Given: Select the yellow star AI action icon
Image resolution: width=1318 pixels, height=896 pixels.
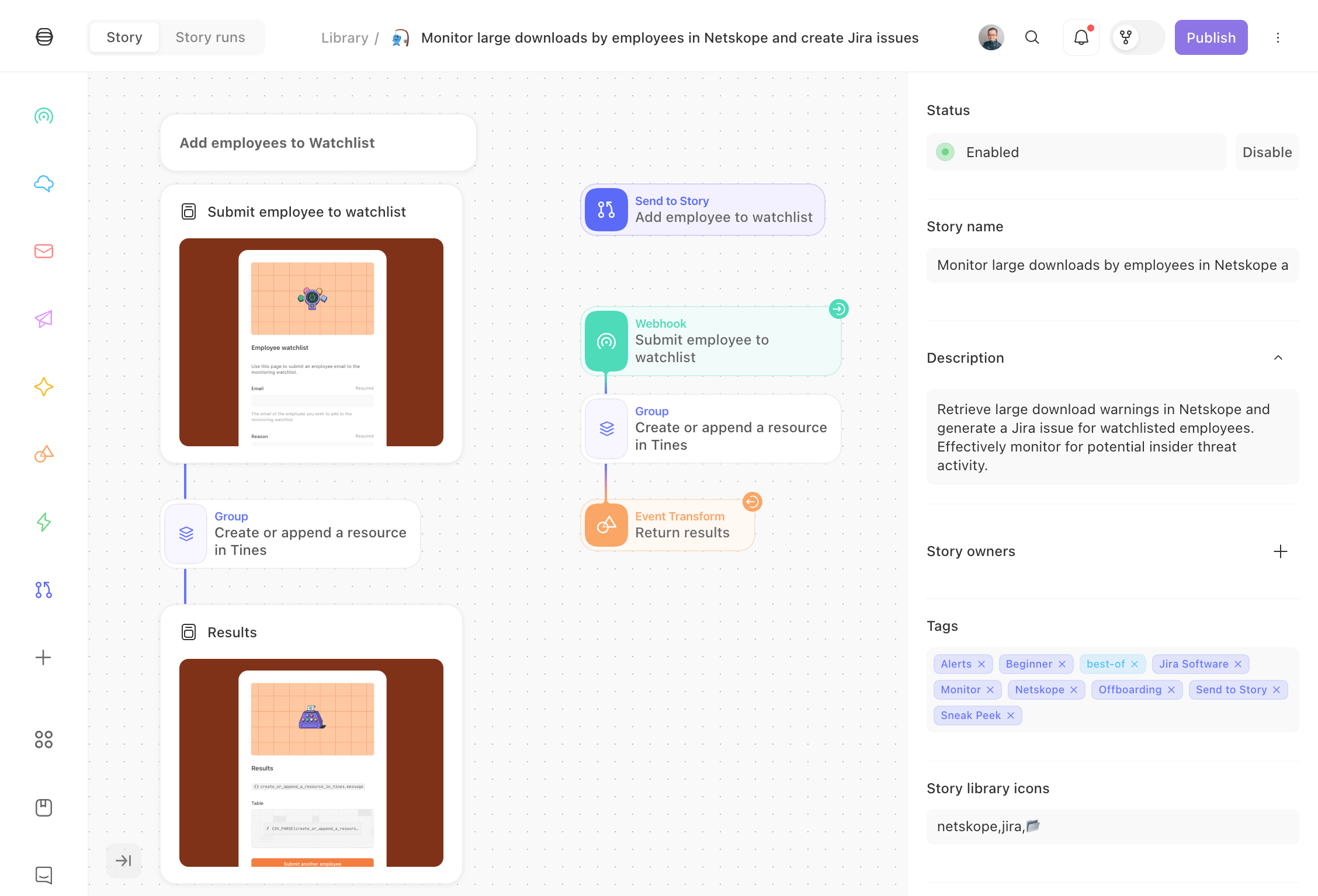Looking at the screenshot, I should (44, 387).
